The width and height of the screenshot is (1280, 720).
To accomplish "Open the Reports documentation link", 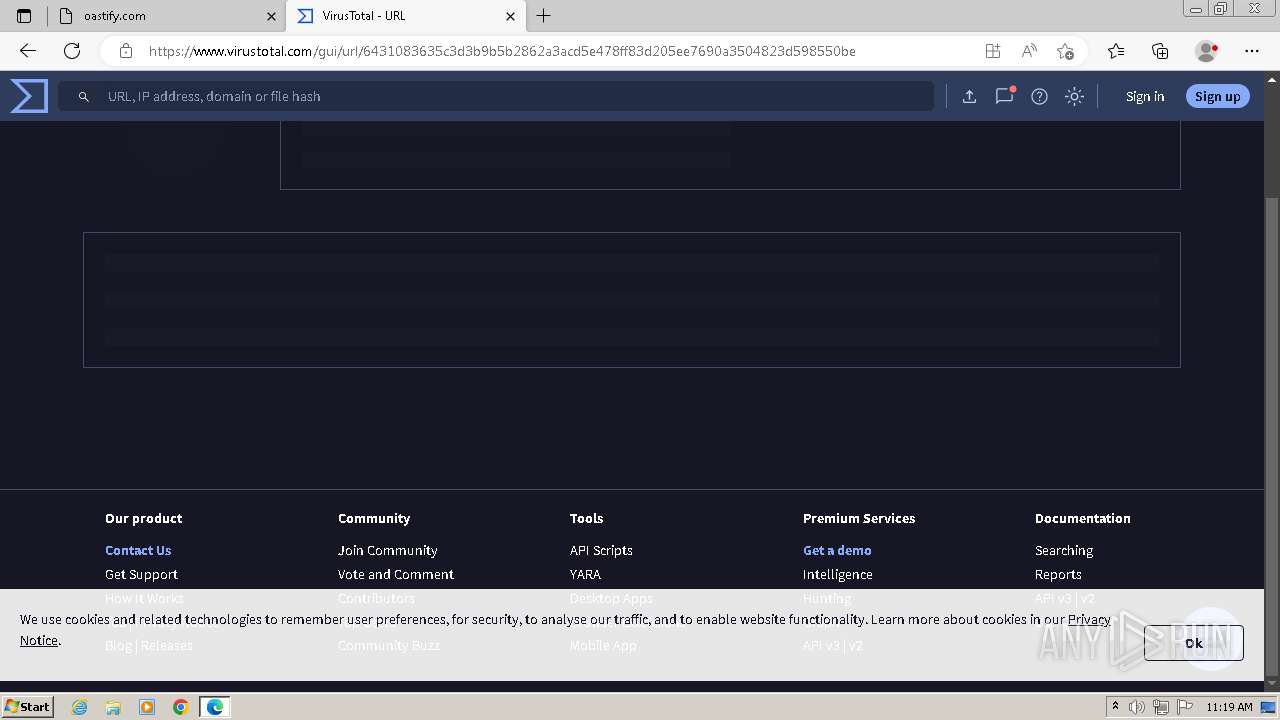I will [1058, 574].
